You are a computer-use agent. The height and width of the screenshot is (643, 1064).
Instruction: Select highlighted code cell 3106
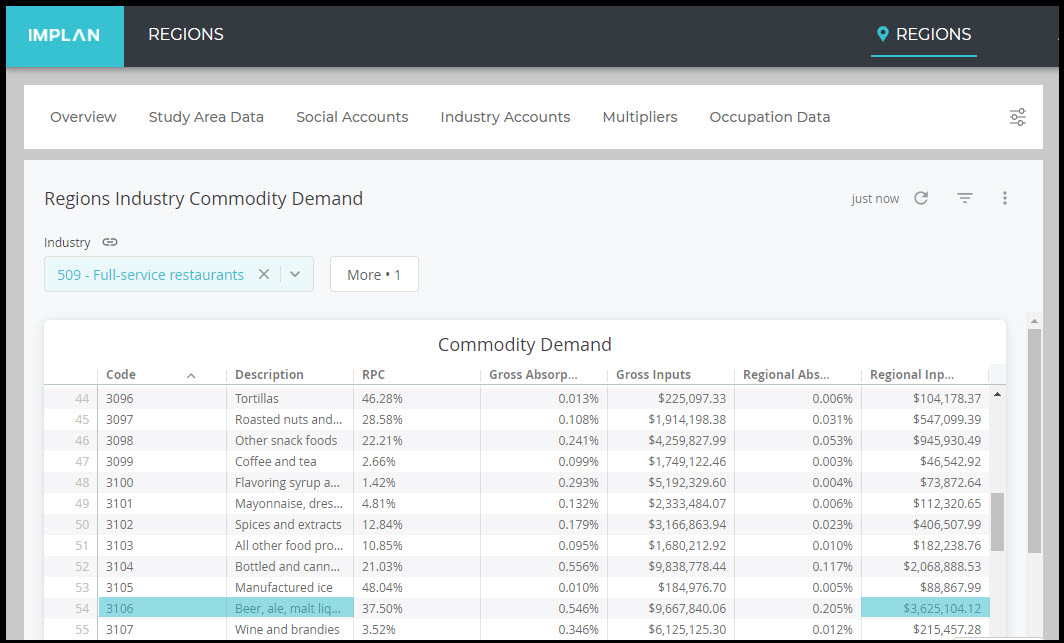pos(162,608)
